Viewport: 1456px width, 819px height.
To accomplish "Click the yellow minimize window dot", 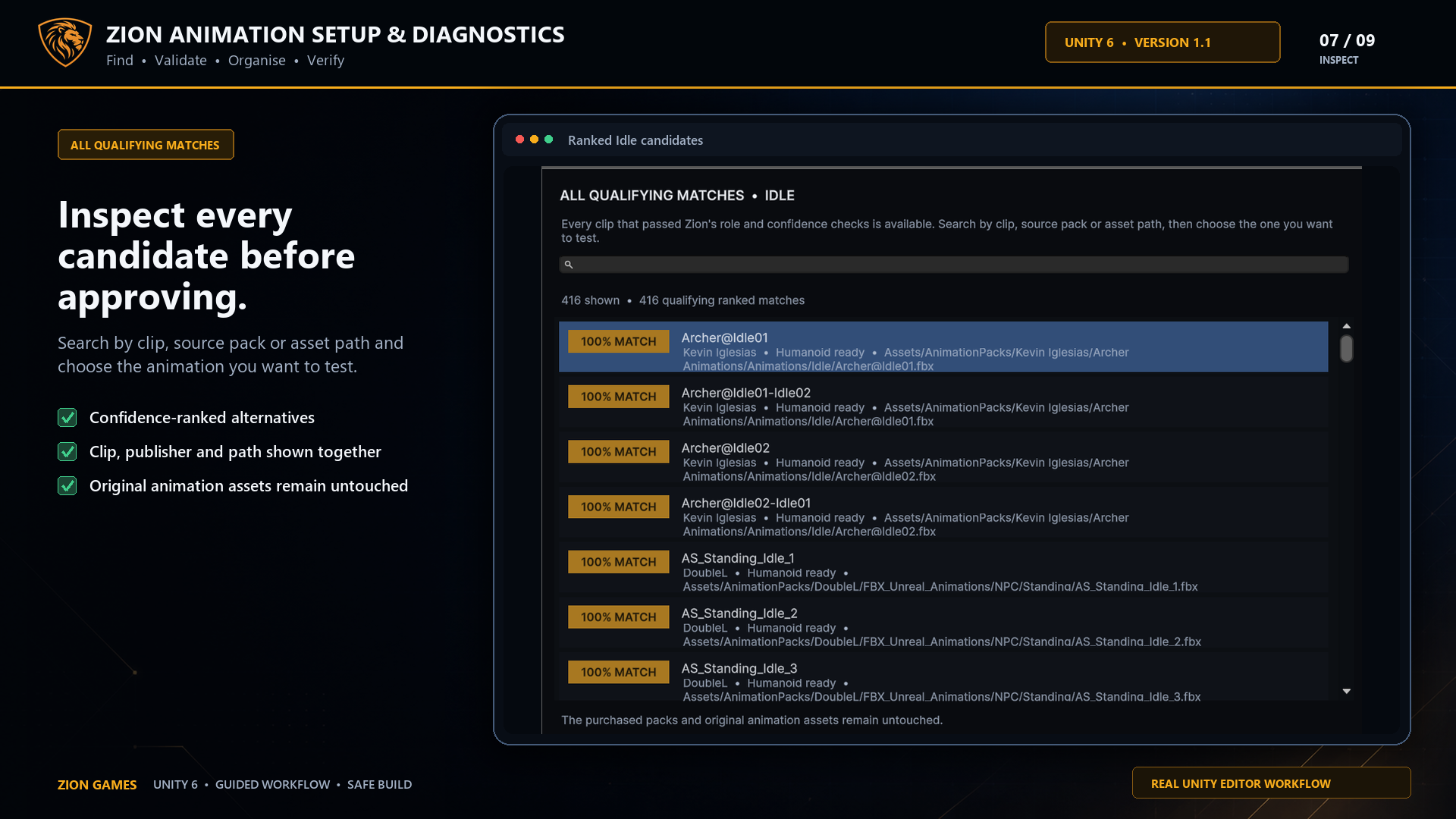I will (534, 140).
